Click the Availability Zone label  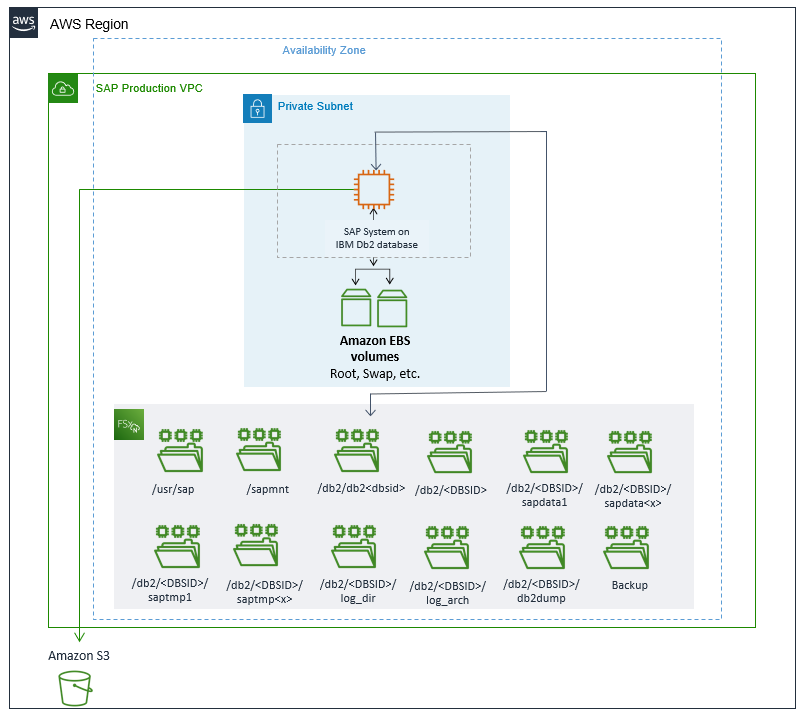tap(325, 50)
